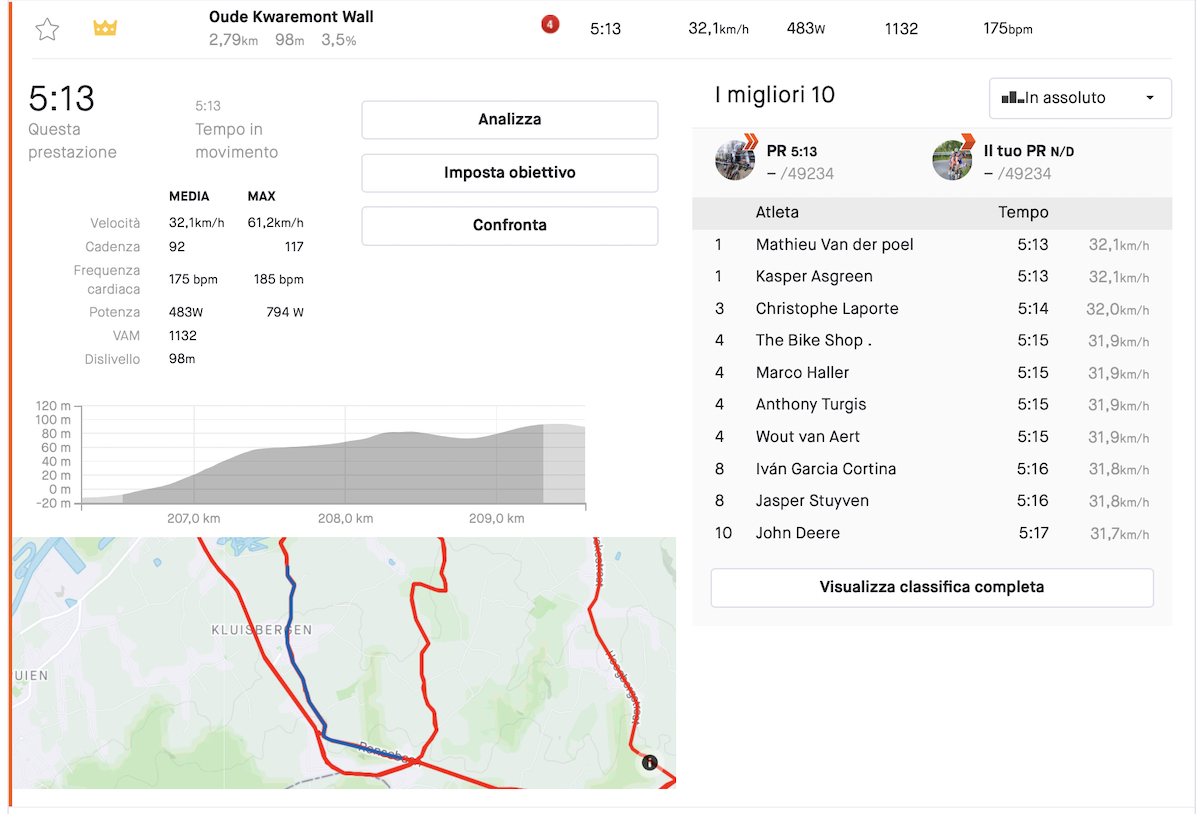
Task: Open Christophe Laporte's leaderboard entry
Action: click(827, 309)
